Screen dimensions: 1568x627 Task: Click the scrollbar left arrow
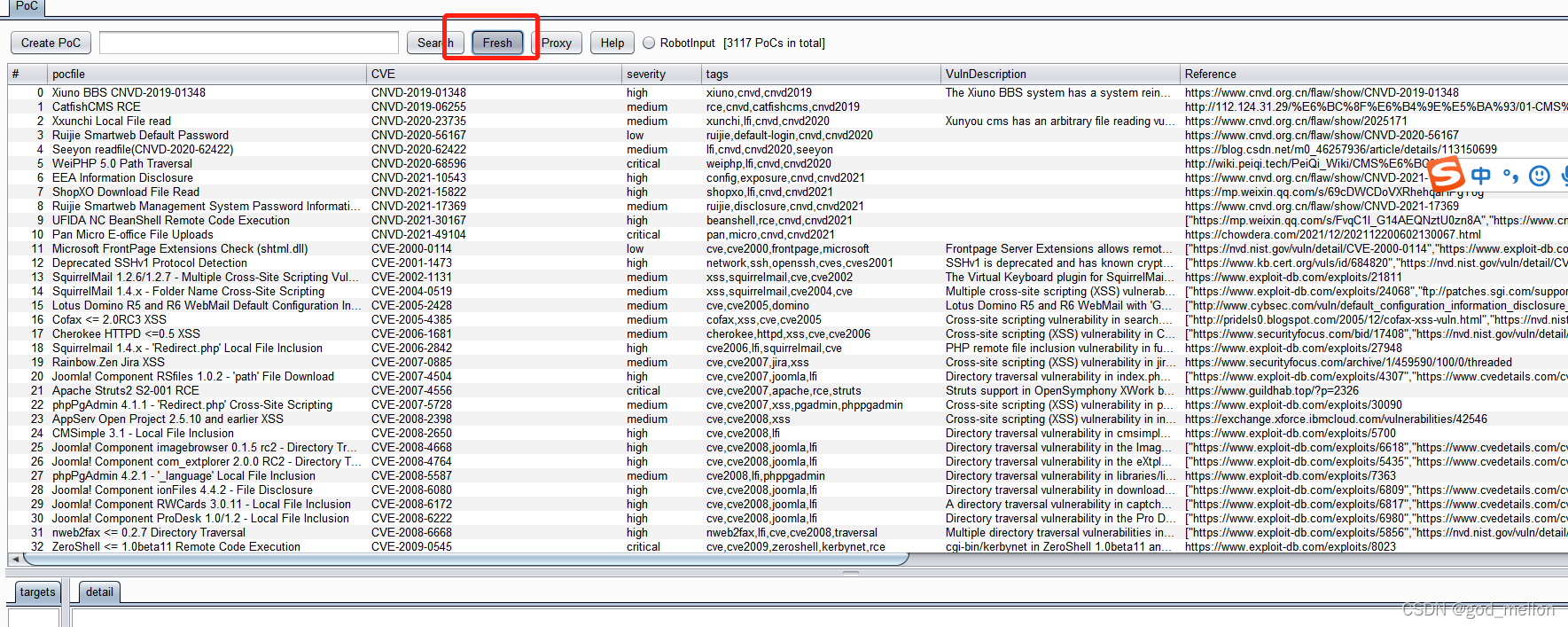[15, 559]
